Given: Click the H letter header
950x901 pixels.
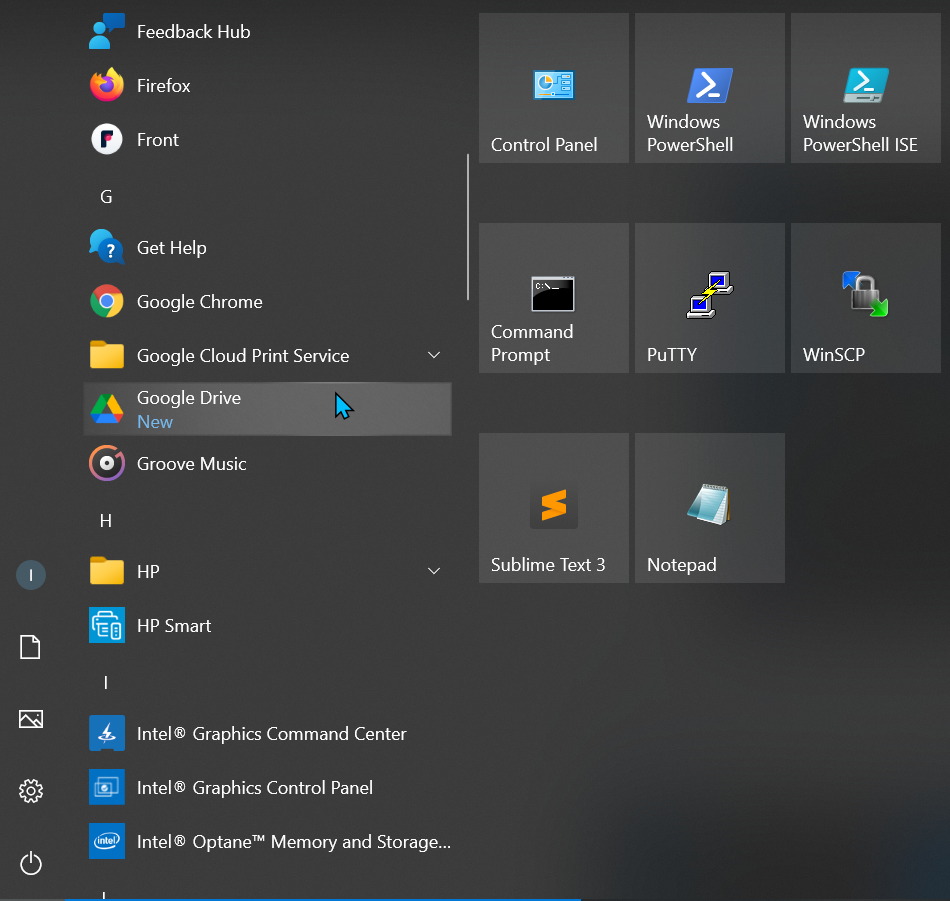Looking at the screenshot, I should point(106,520).
